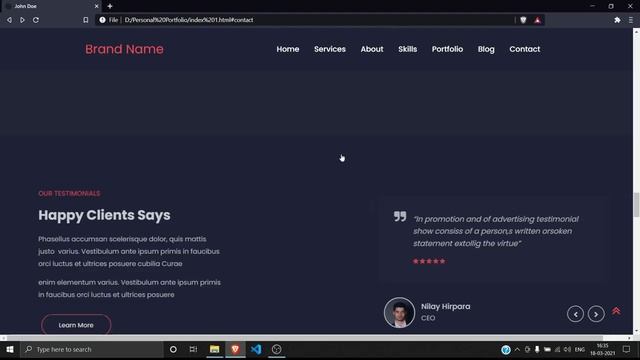Open the About nav link
Screen dimensions: 640x360
372,49
